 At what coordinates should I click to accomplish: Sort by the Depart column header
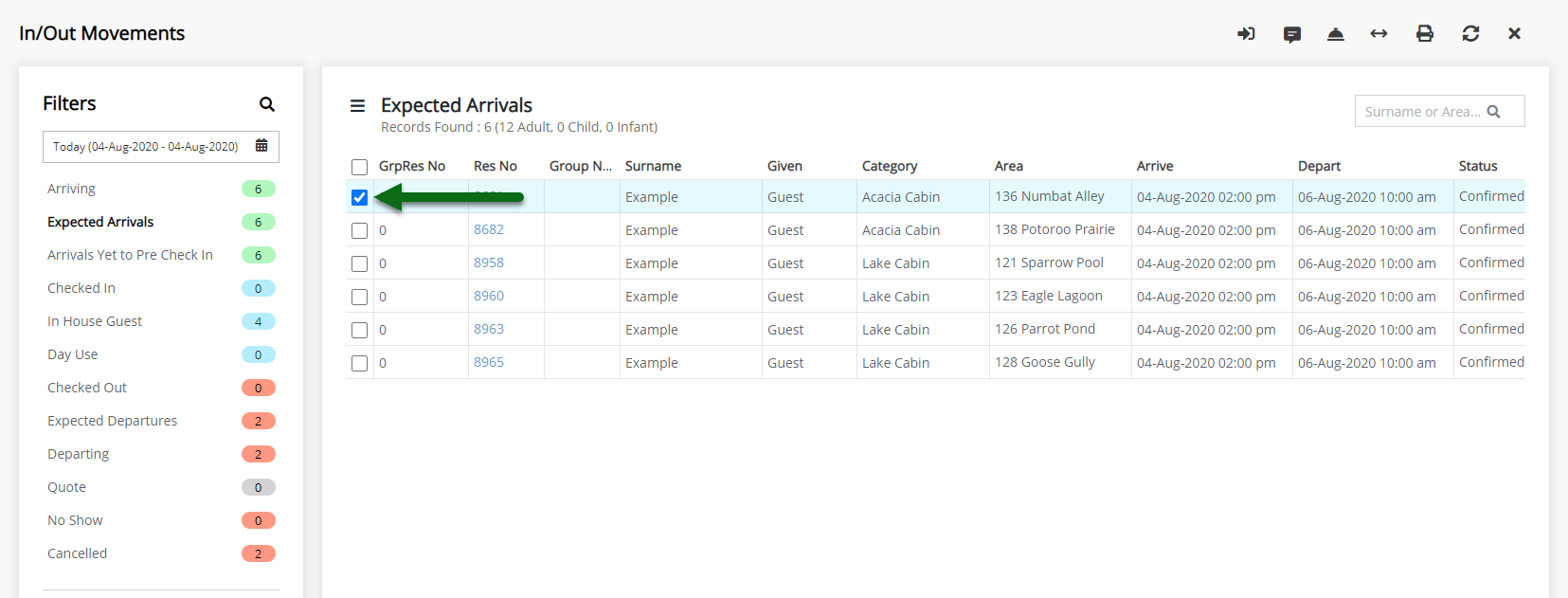(1319, 166)
